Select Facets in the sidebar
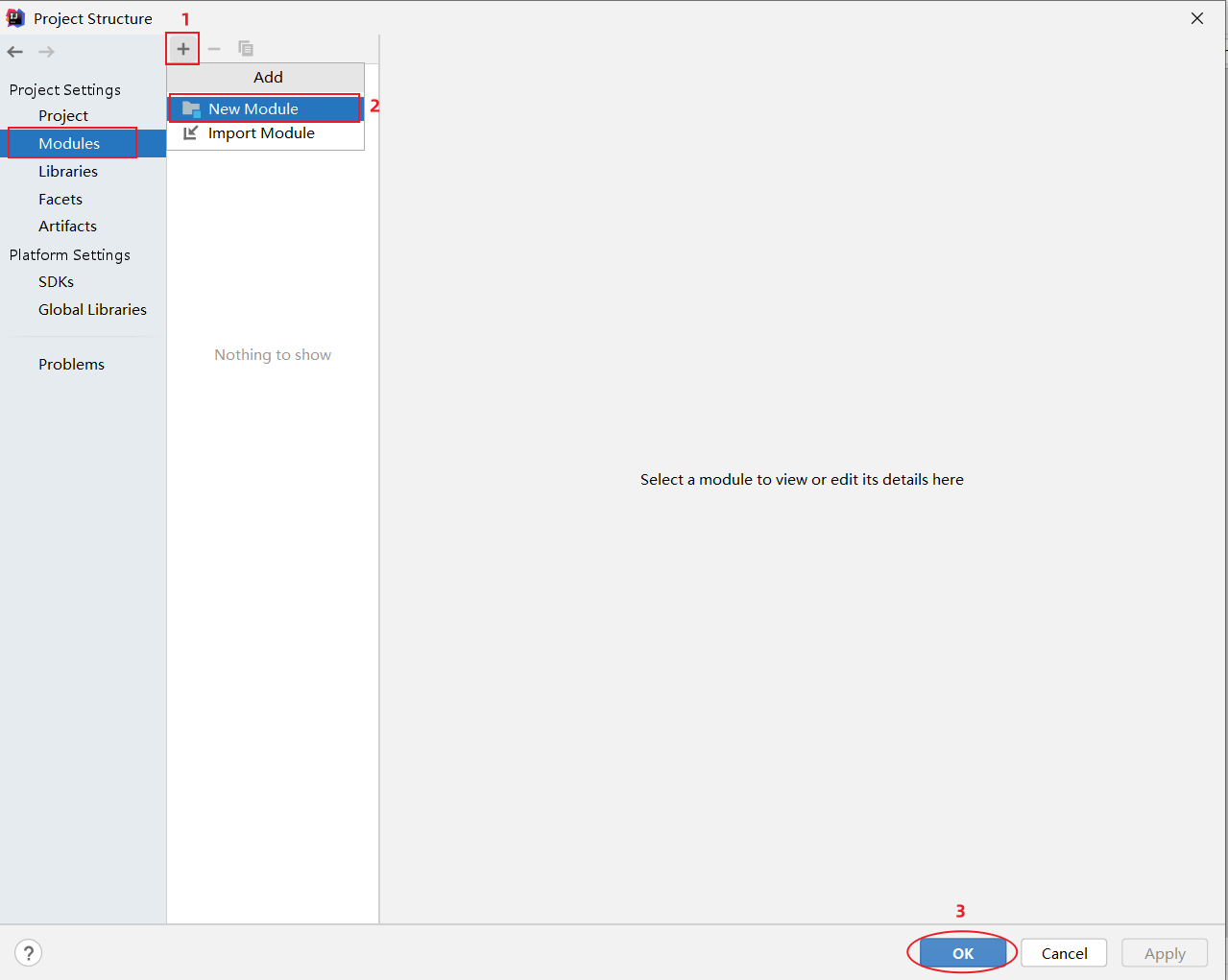Screen dimensions: 1228x980 60,199
